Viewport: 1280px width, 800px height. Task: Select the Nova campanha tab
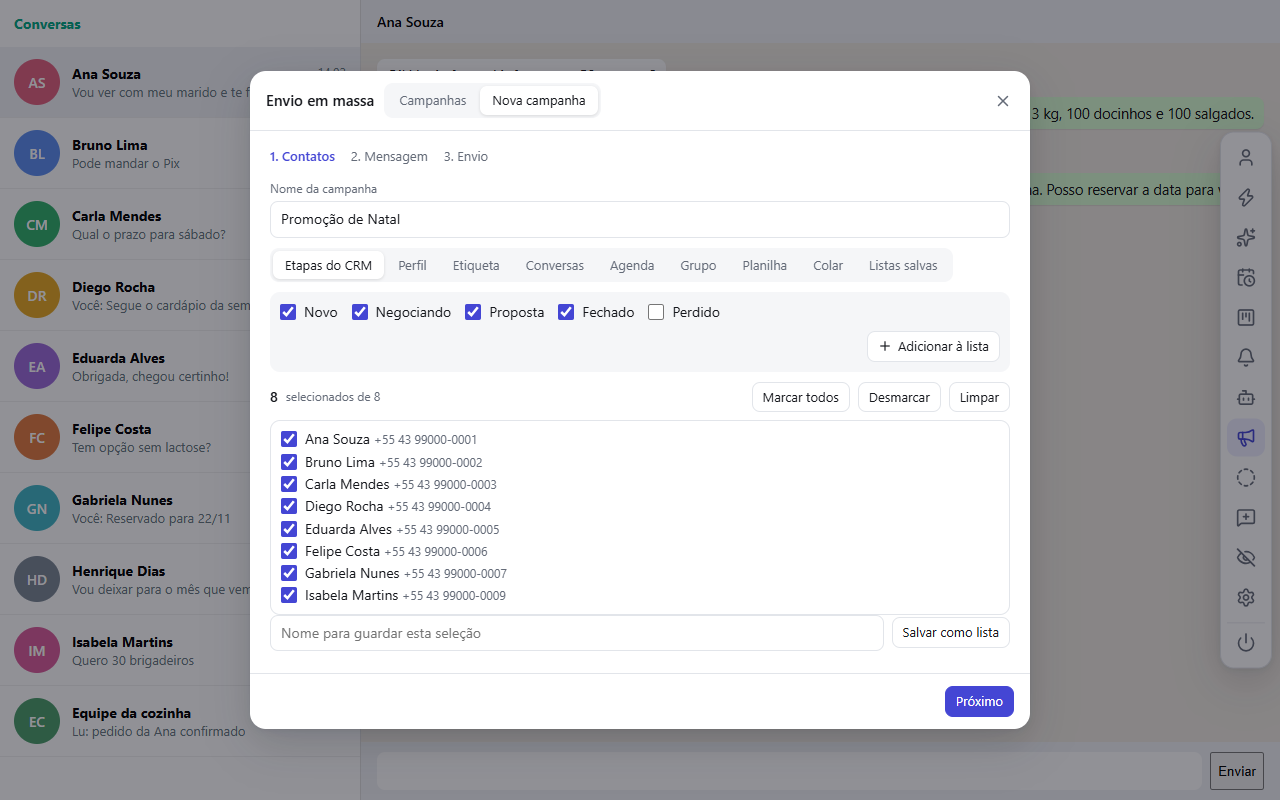pos(539,101)
